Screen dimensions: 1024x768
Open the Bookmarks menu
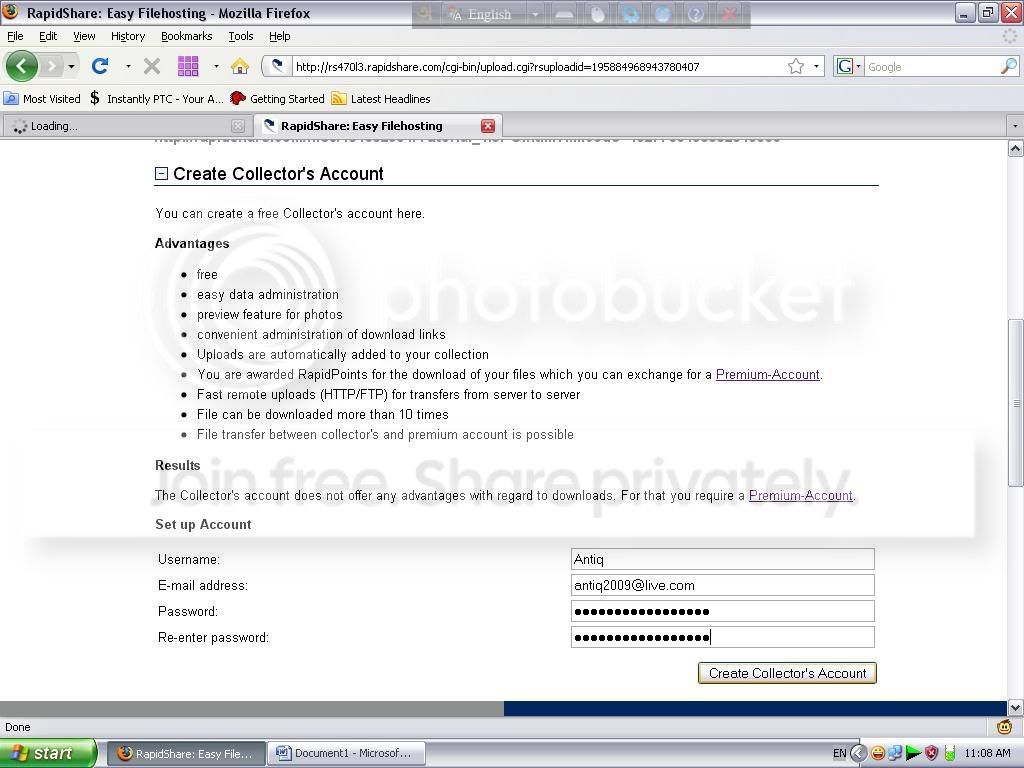[x=187, y=36]
